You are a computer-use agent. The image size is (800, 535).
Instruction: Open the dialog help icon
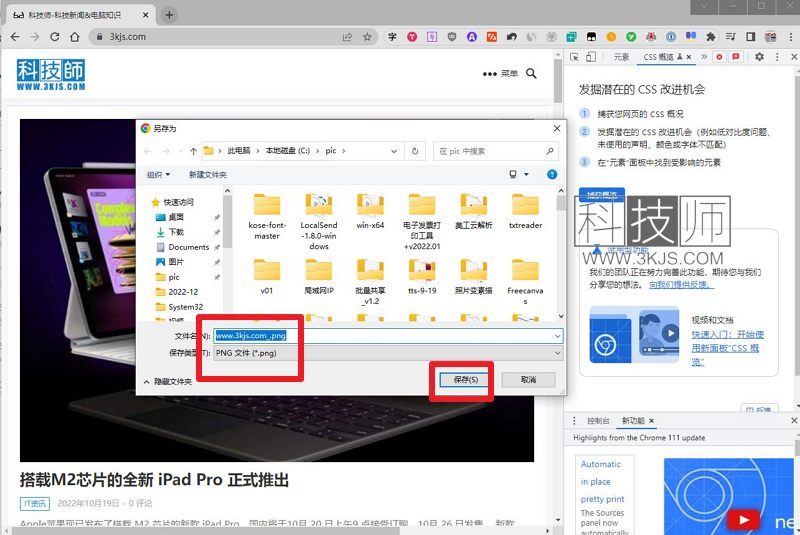click(552, 174)
